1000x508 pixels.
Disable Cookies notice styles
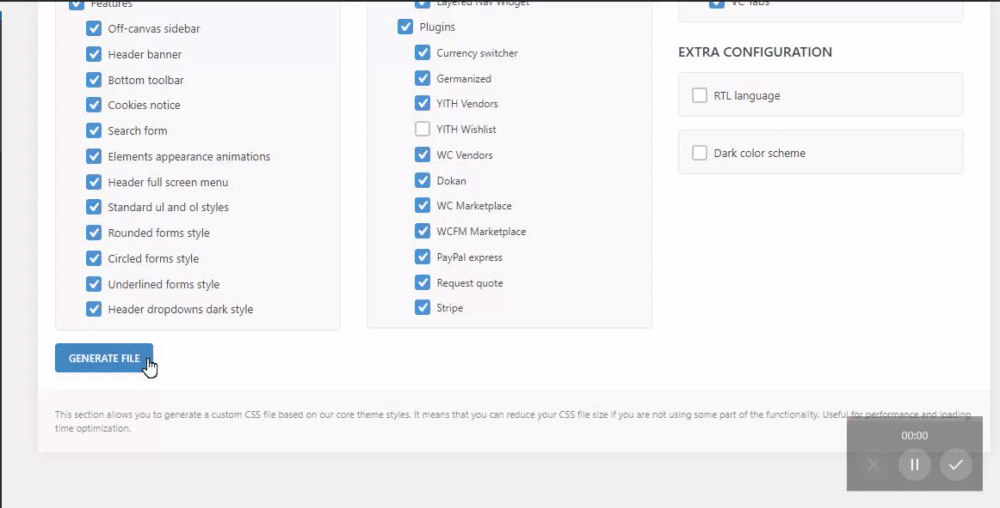pyautogui.click(x=94, y=105)
